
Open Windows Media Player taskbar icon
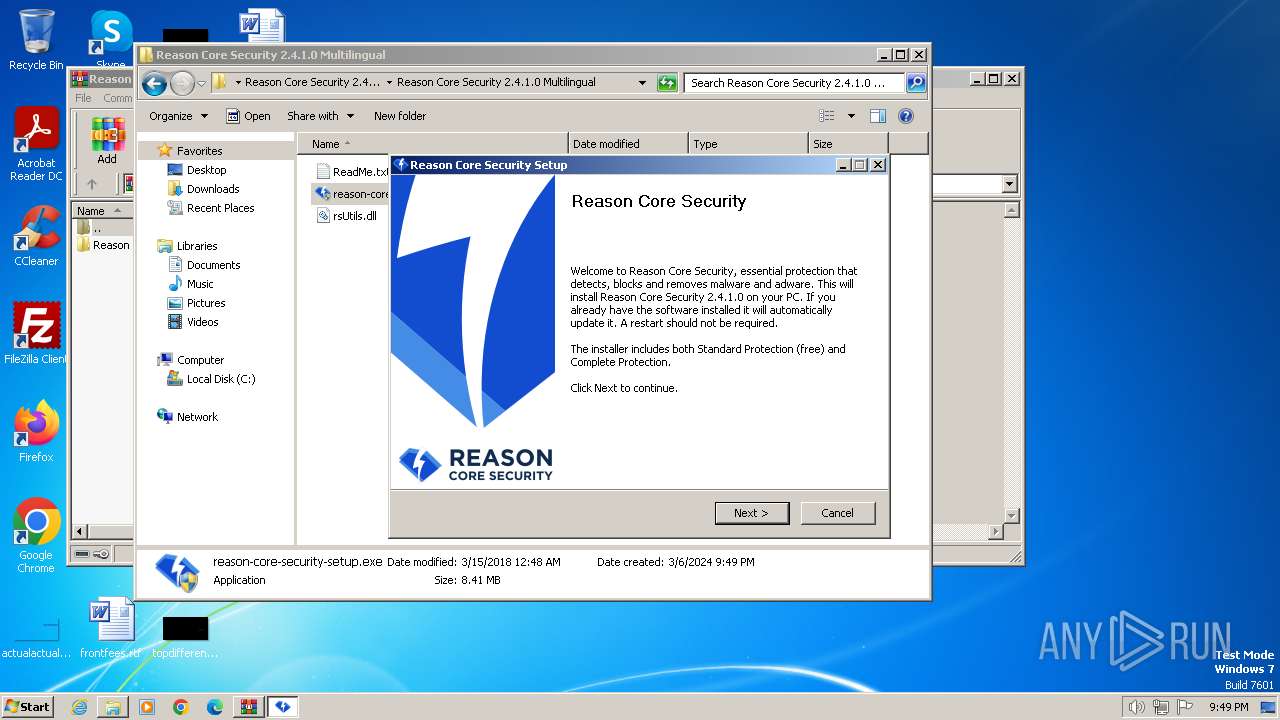point(147,707)
